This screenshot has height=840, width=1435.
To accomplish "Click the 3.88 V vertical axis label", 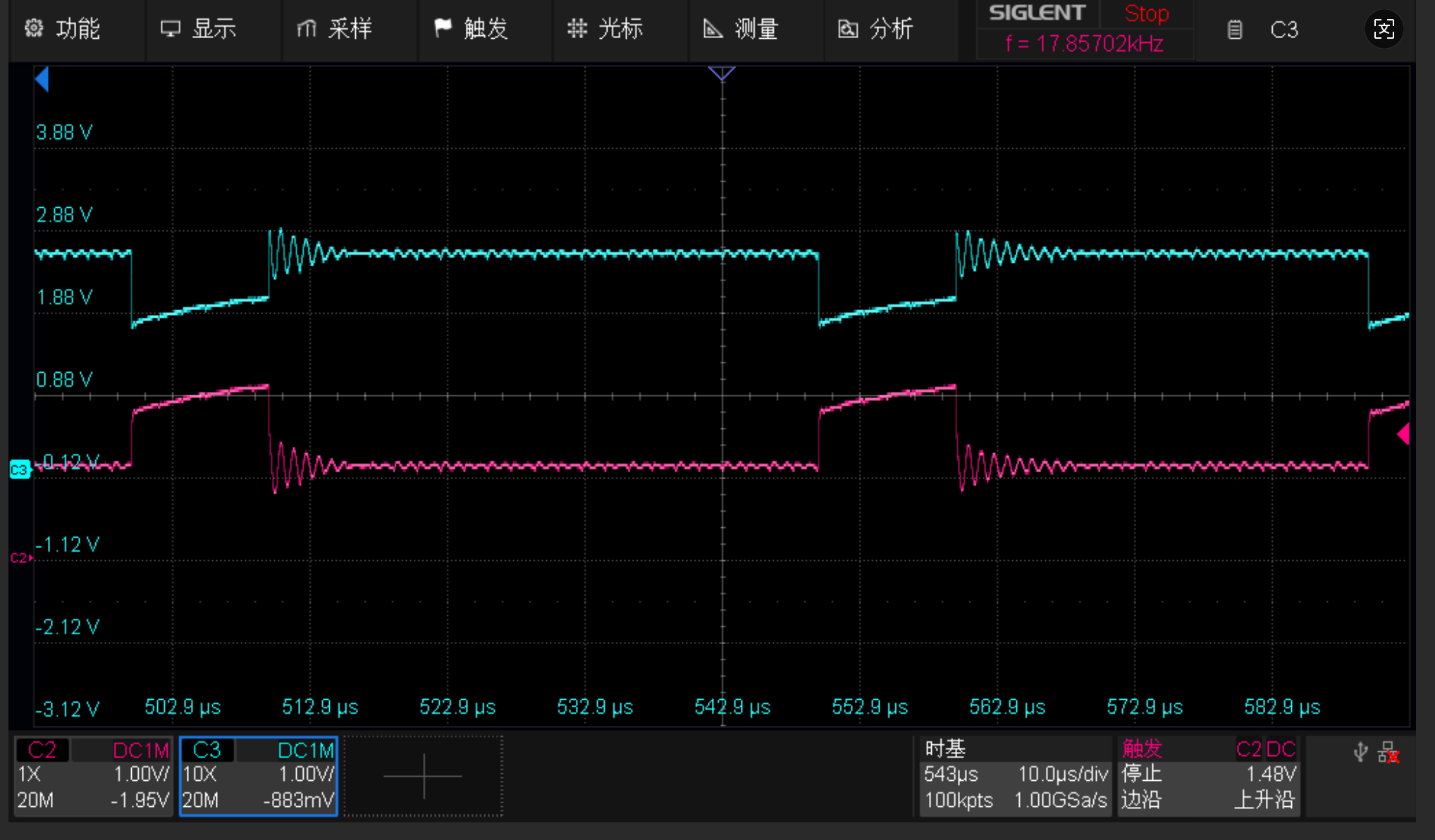I will 64,132.
